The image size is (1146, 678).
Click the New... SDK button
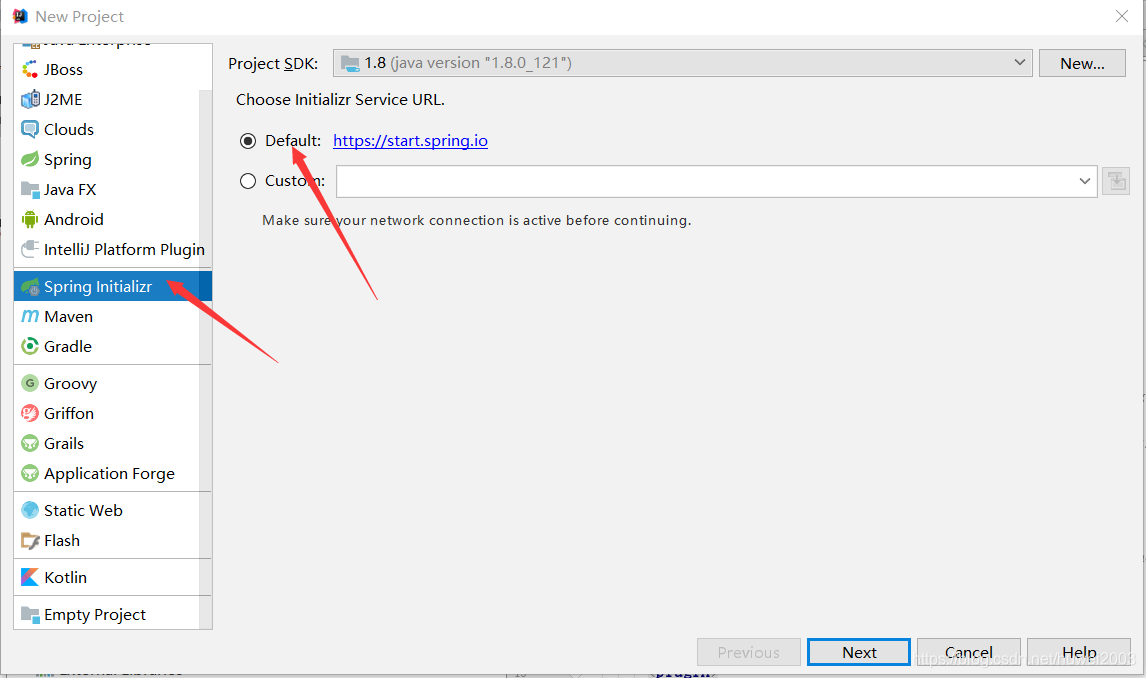[1082, 64]
